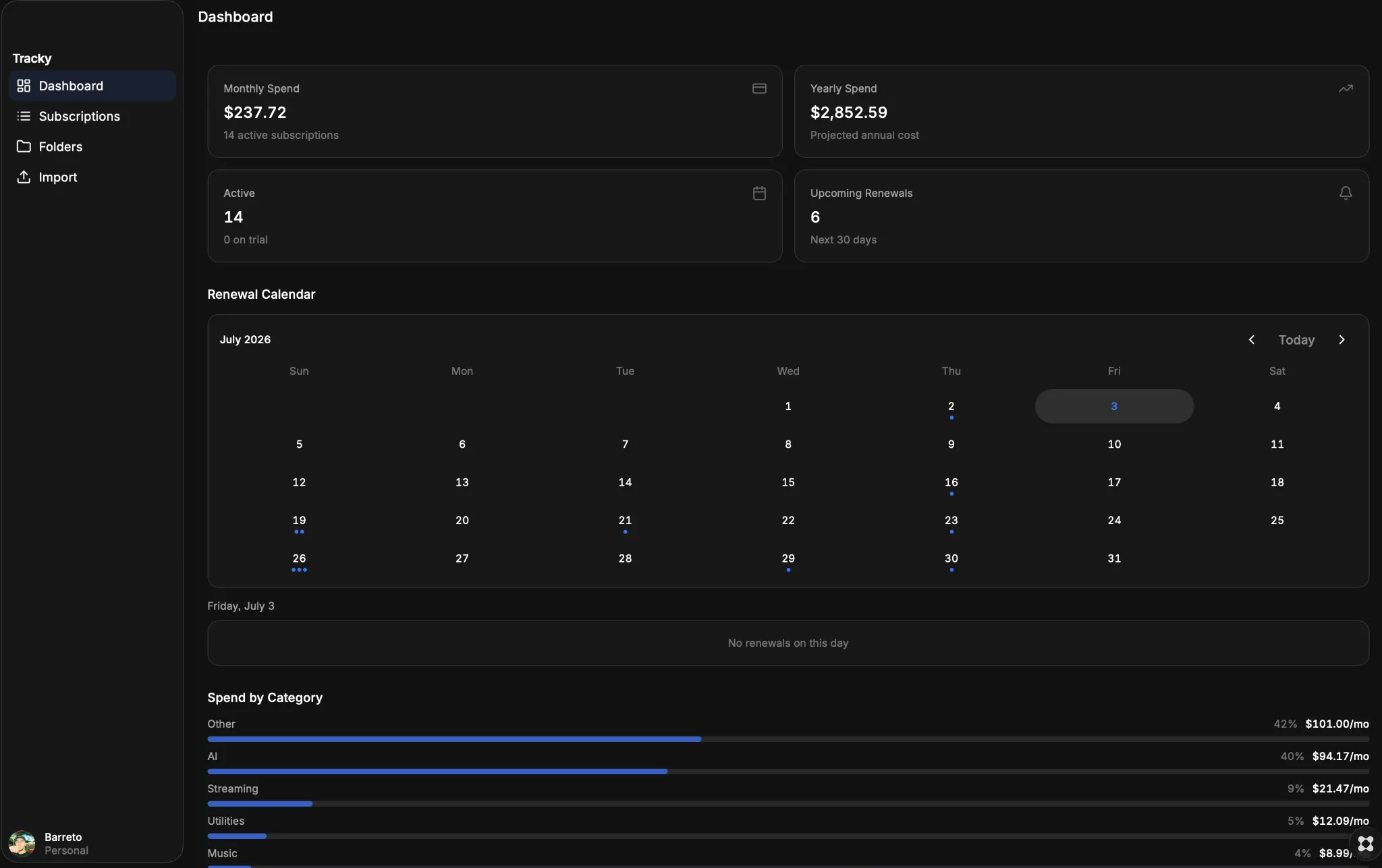Click the Monthly Spend $237.72 value

(x=255, y=113)
